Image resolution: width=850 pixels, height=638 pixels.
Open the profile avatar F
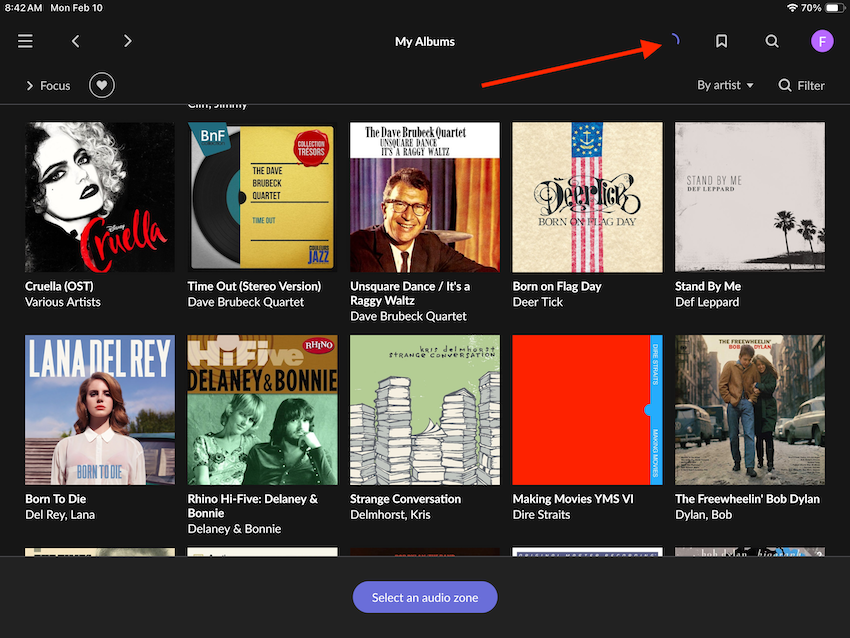[x=822, y=41]
